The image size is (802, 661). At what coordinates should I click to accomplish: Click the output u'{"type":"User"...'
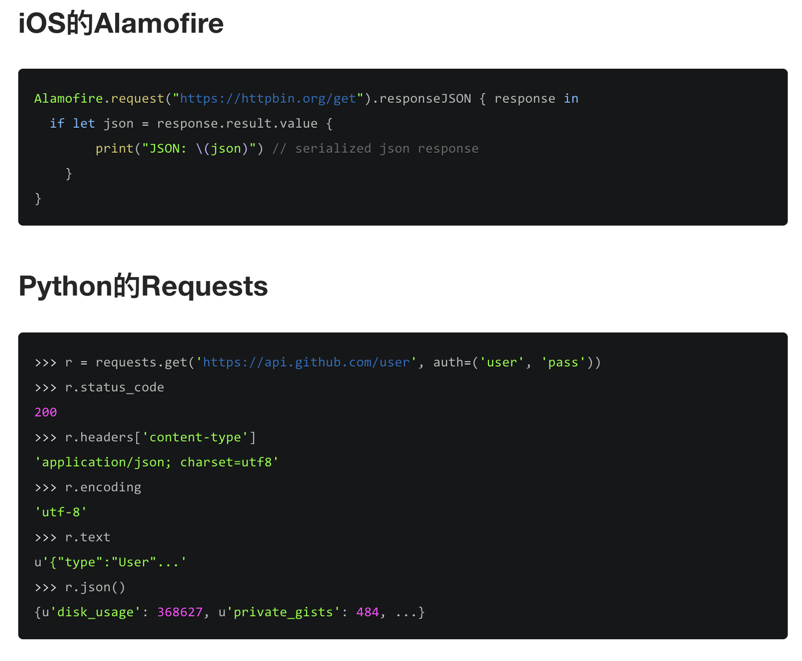pyautogui.click(x=110, y=562)
